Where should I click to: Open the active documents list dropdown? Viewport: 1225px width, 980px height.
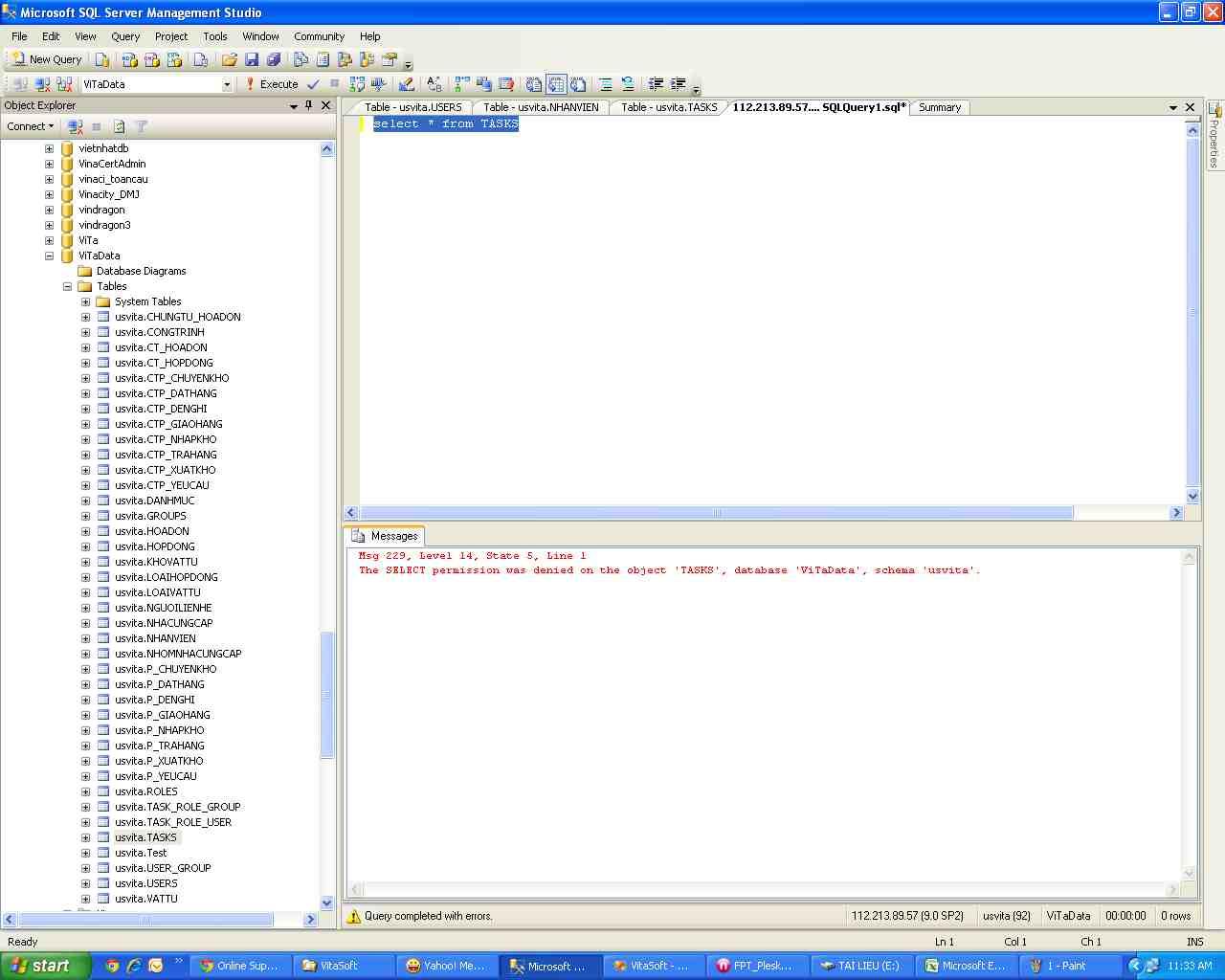tap(1173, 107)
